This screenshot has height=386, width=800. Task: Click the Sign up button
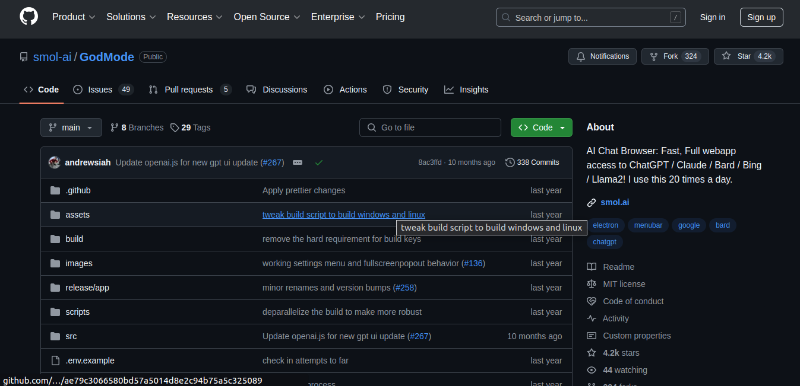(761, 17)
